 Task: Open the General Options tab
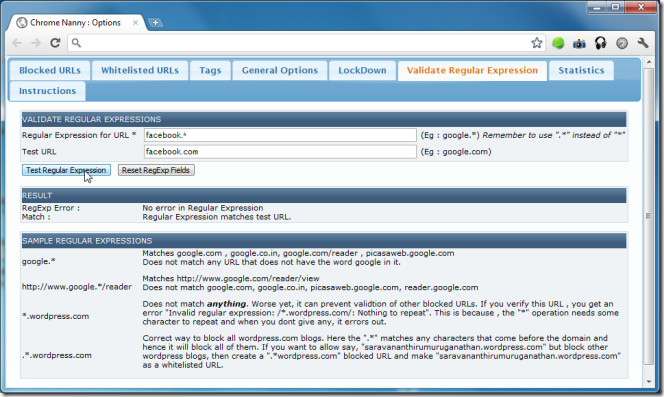click(279, 70)
